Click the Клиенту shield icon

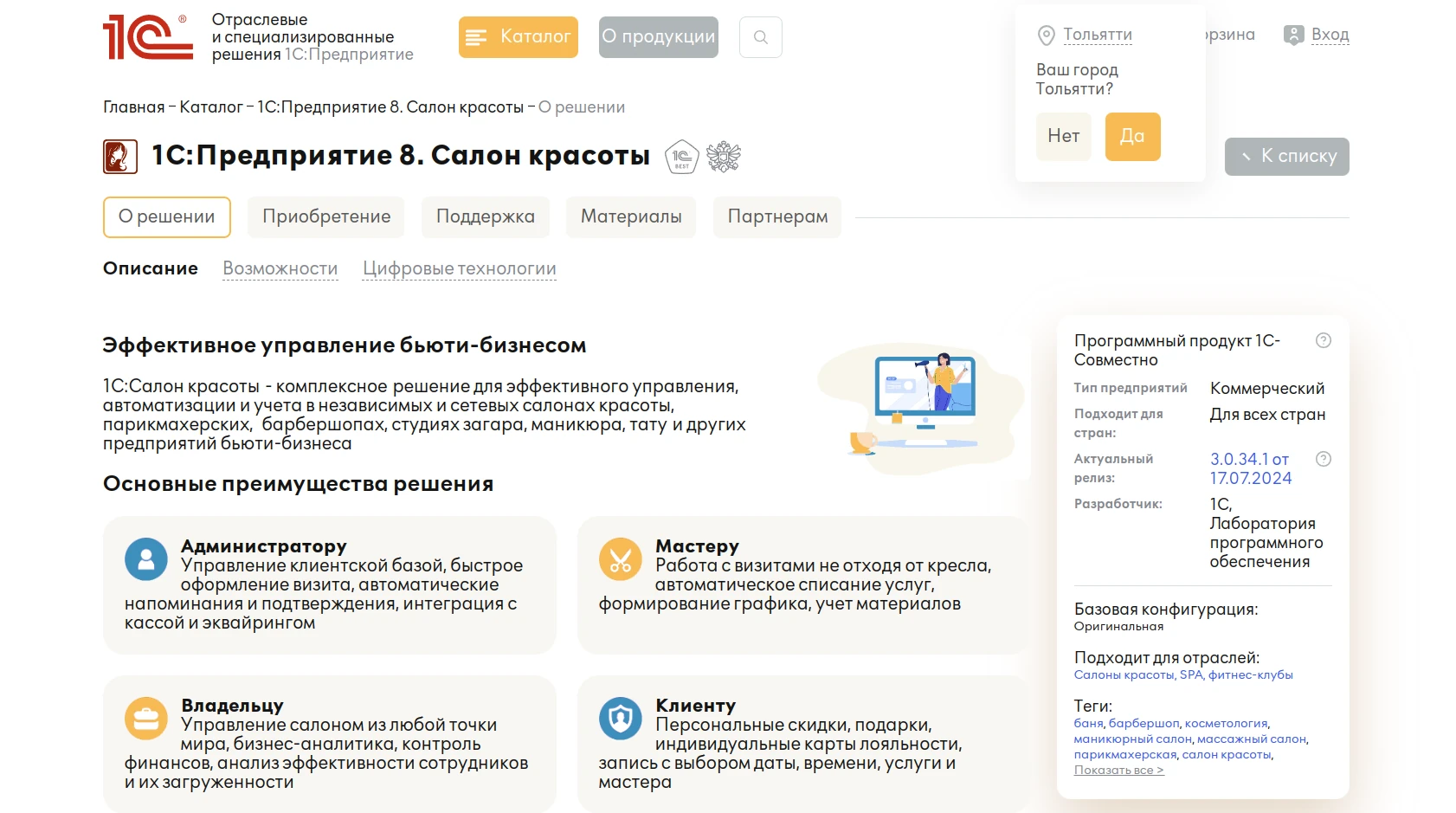tap(621, 719)
